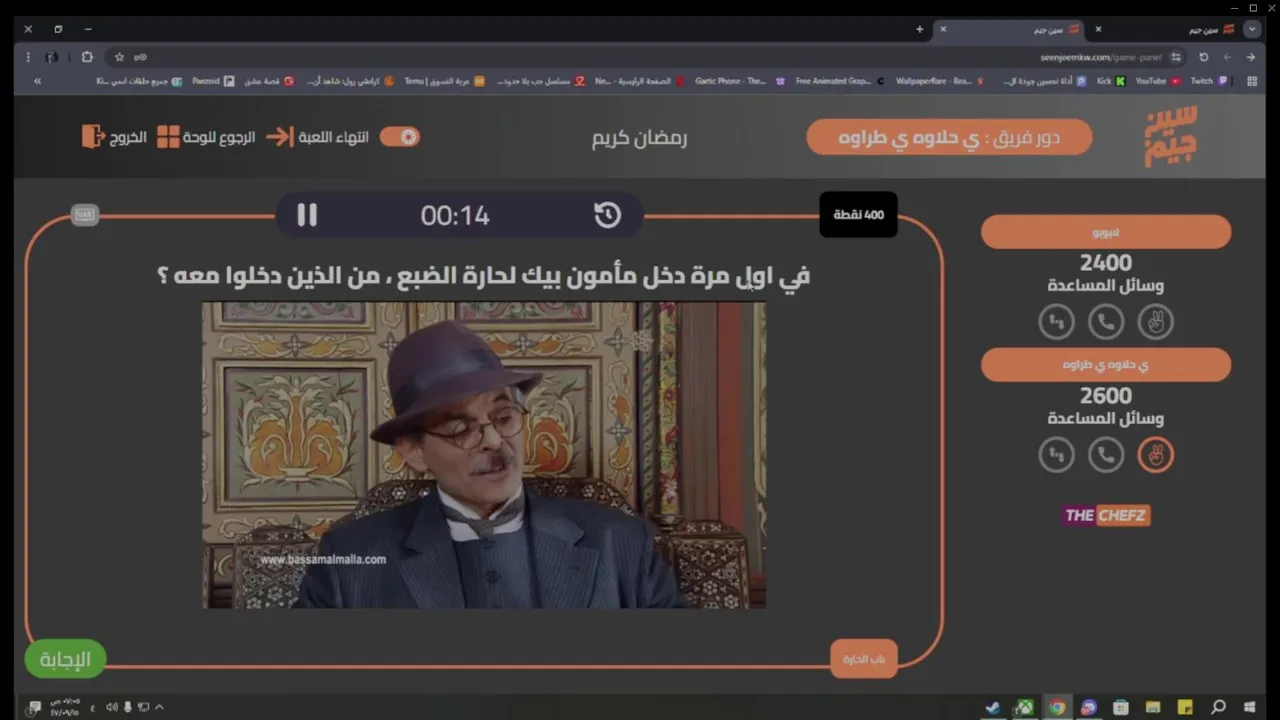Open Steam from taskbar
Image resolution: width=1280 pixels, height=720 pixels.
(993, 707)
